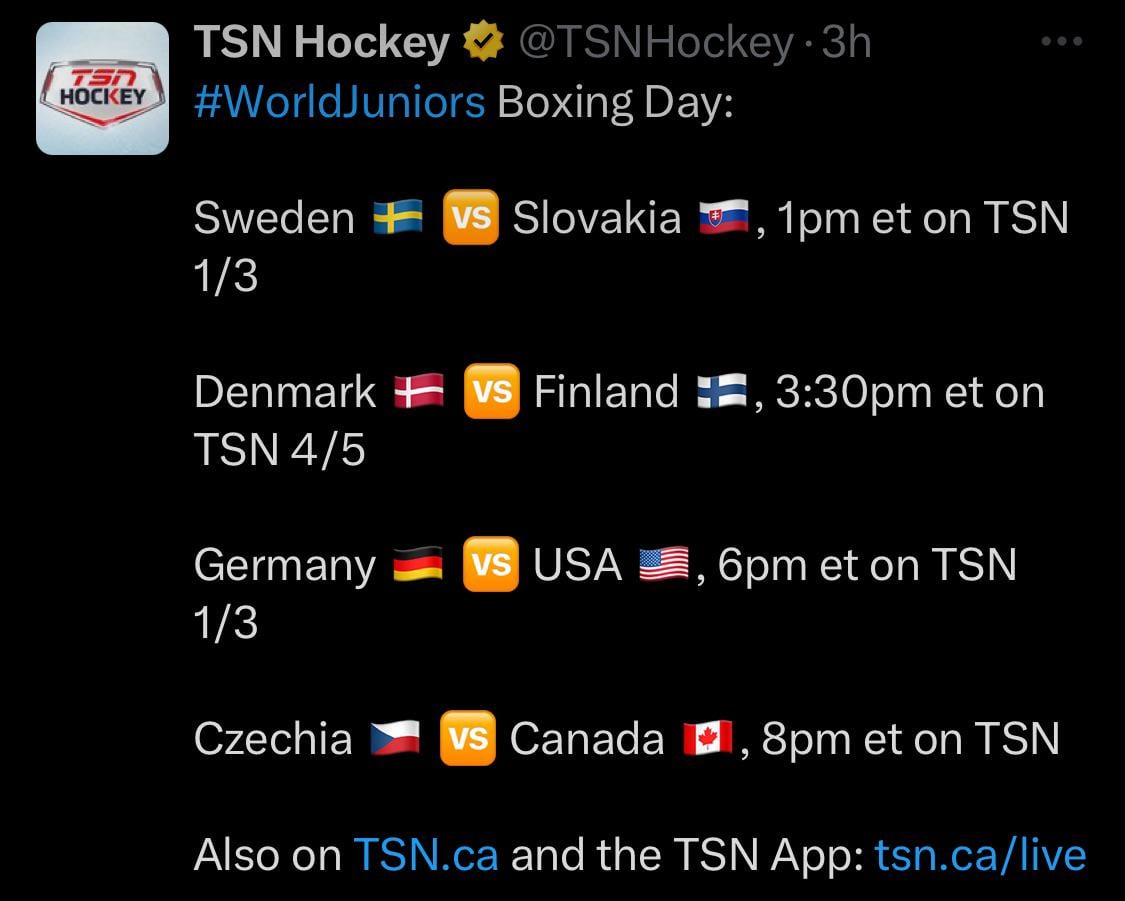The image size is (1125, 901).
Task: Click the gold verified badge
Action: (484, 42)
